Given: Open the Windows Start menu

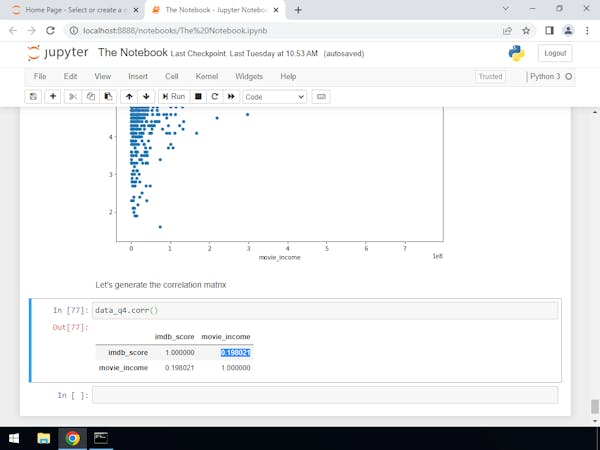Looking at the screenshot, I should [x=14, y=439].
